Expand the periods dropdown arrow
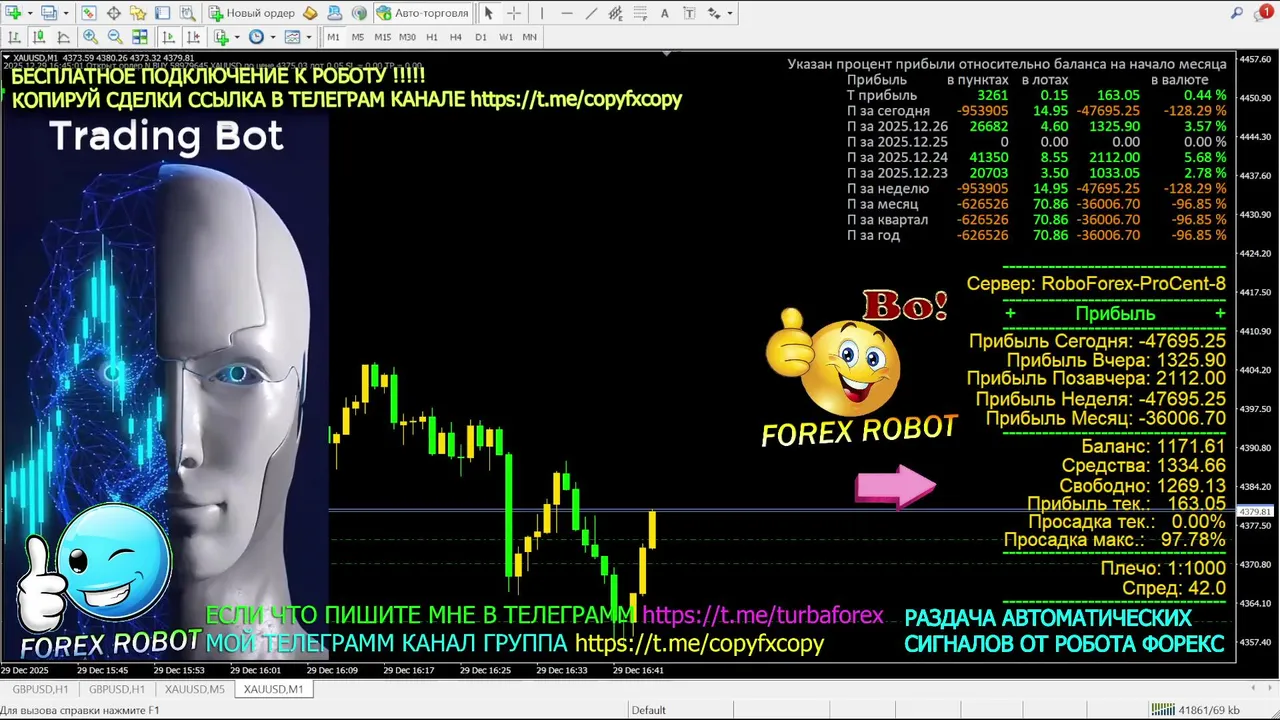Image resolution: width=1280 pixels, height=720 pixels. click(273, 37)
